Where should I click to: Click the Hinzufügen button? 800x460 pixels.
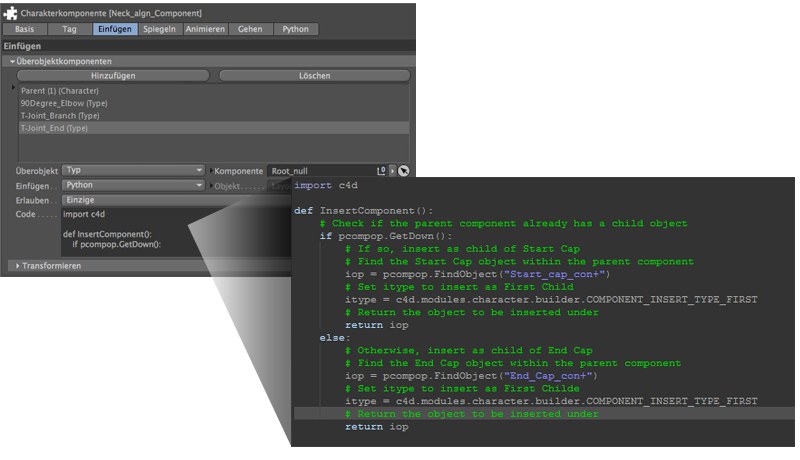(113, 75)
